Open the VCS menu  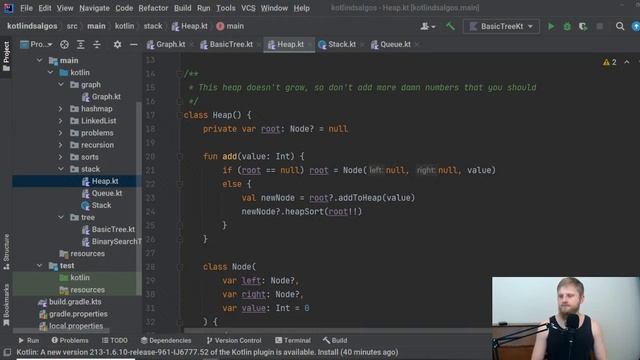(x=248, y=8)
